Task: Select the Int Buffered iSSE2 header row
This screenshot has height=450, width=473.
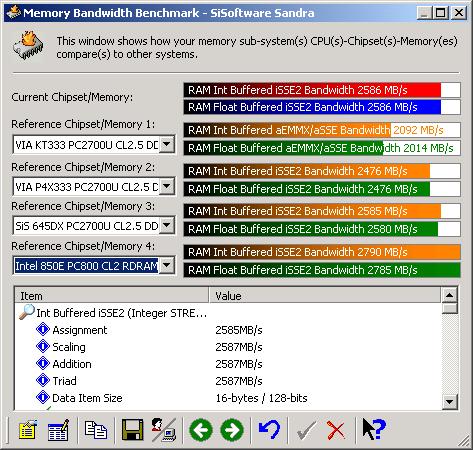Action: click(228, 313)
